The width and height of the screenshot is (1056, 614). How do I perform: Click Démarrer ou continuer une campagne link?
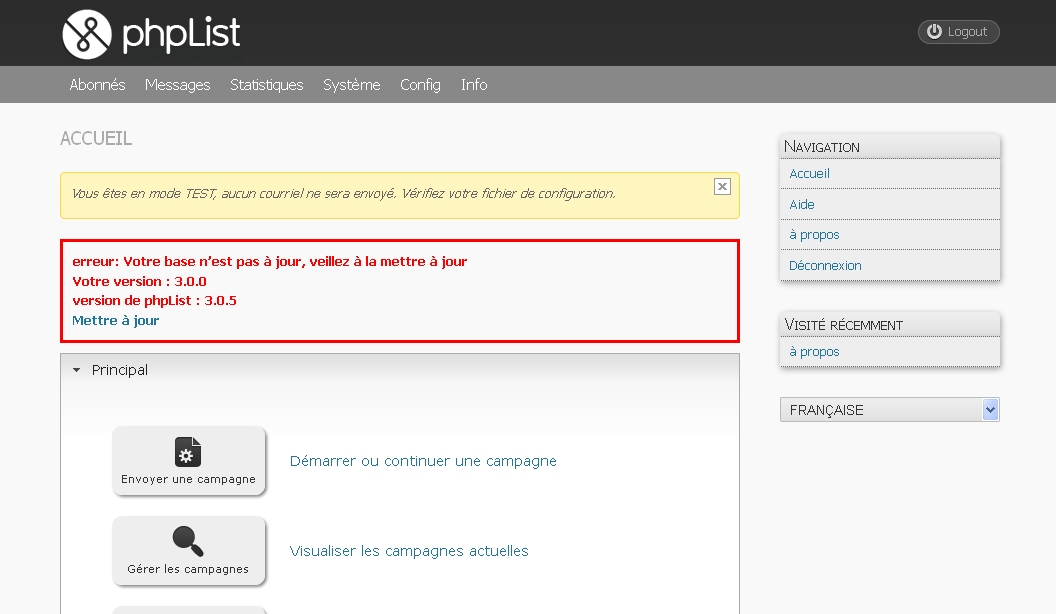coord(423,461)
